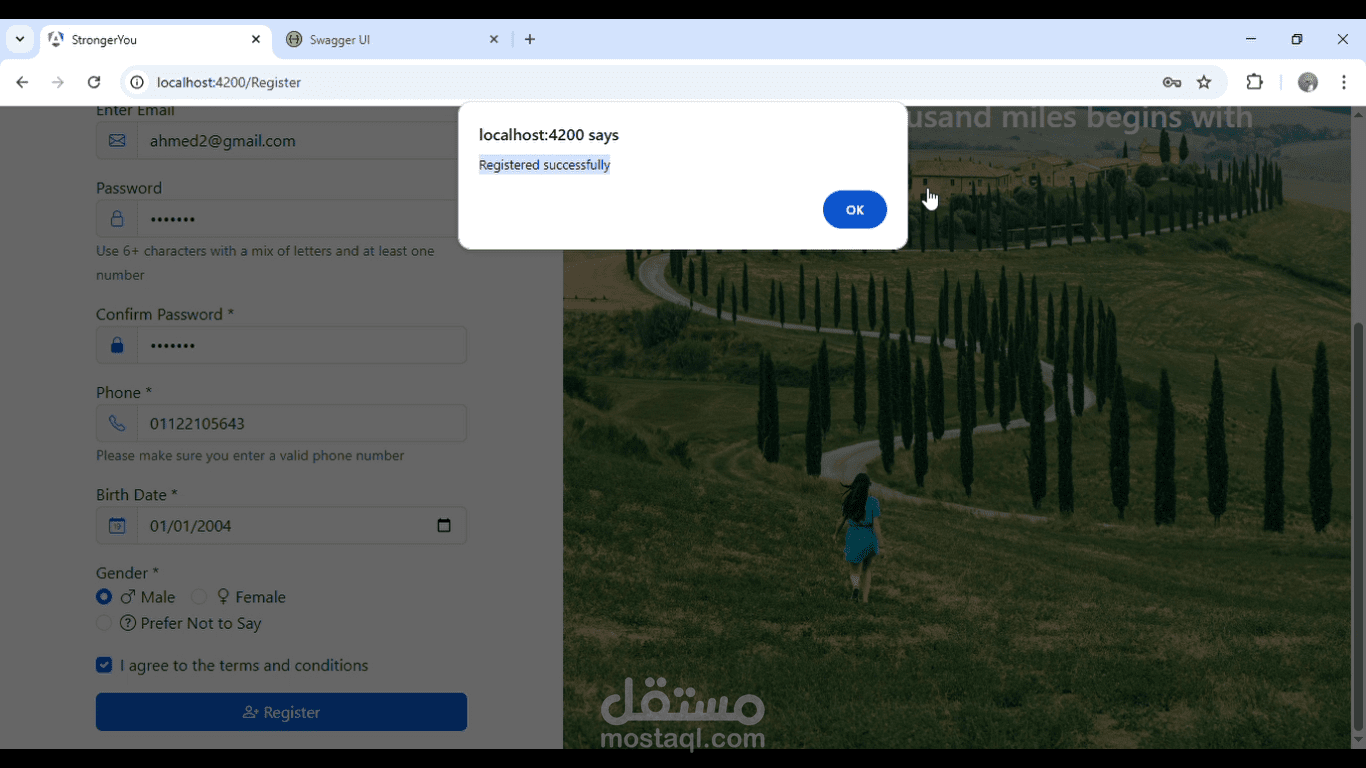Click the 'Birth Date *' label
1366x768 pixels.
click(x=137, y=495)
